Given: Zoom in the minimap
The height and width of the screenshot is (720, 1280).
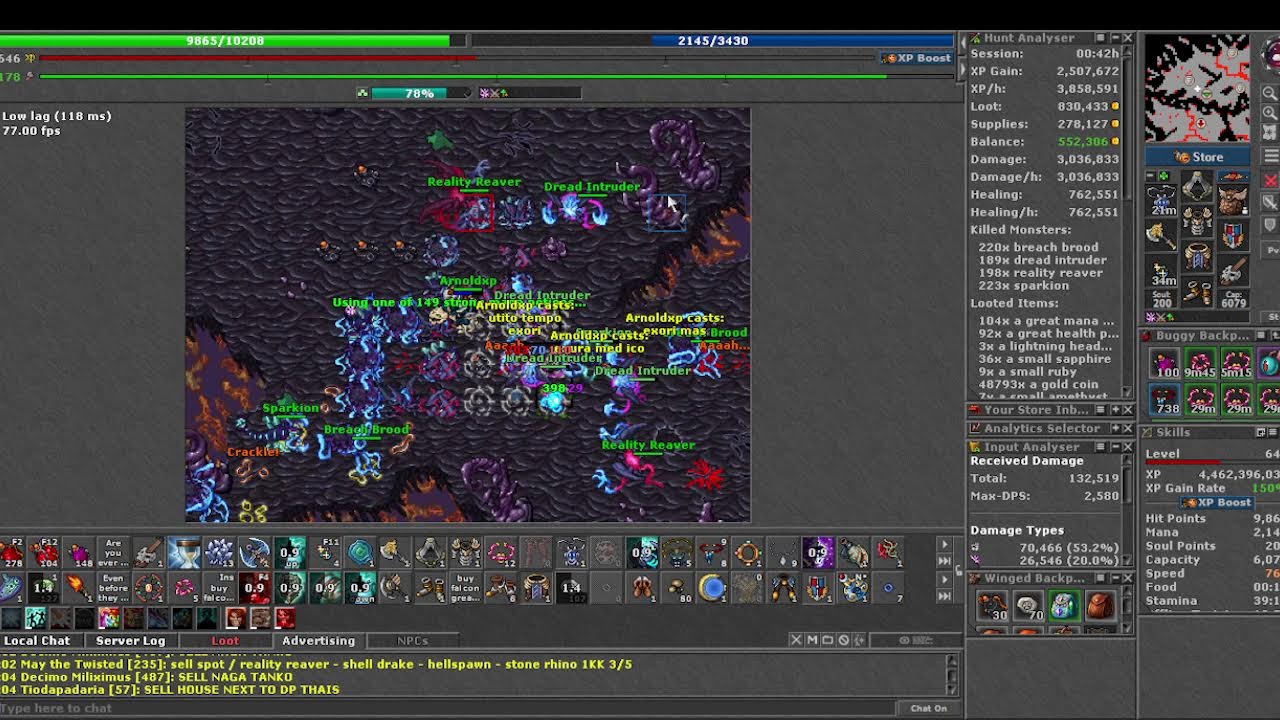Looking at the screenshot, I should click(1270, 112).
